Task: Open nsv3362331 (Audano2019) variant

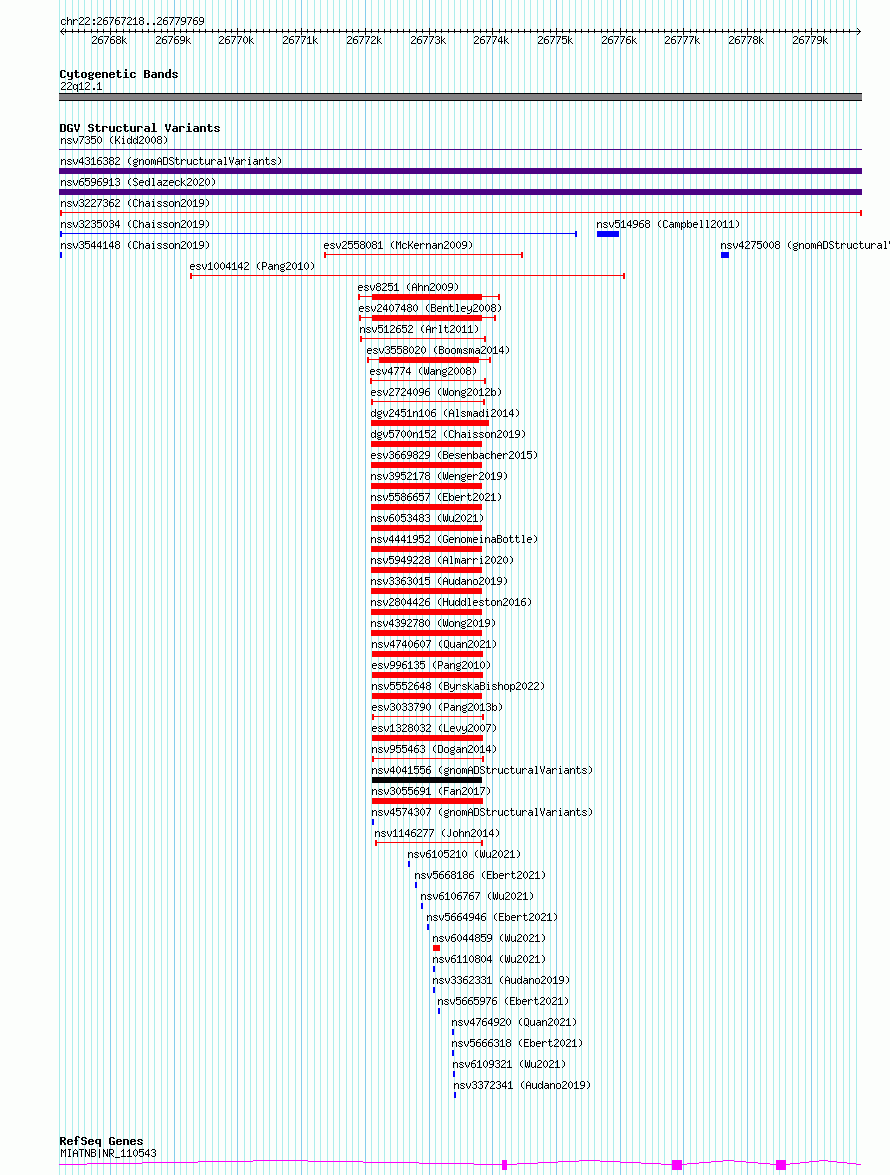Action: coord(501,979)
